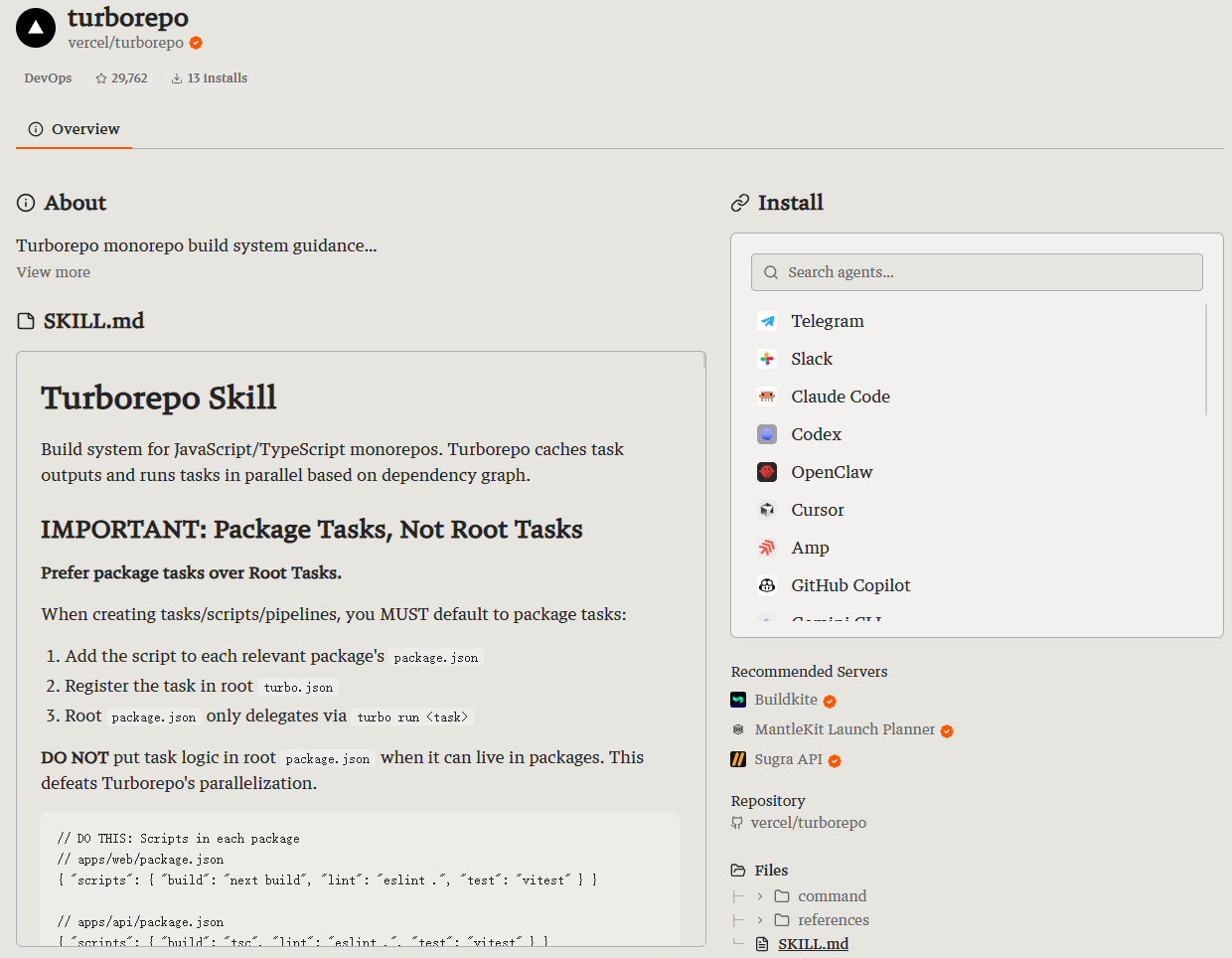This screenshot has width=1232, height=958.
Task: Click the verified badge next to Sugra API
Action: pos(835,760)
